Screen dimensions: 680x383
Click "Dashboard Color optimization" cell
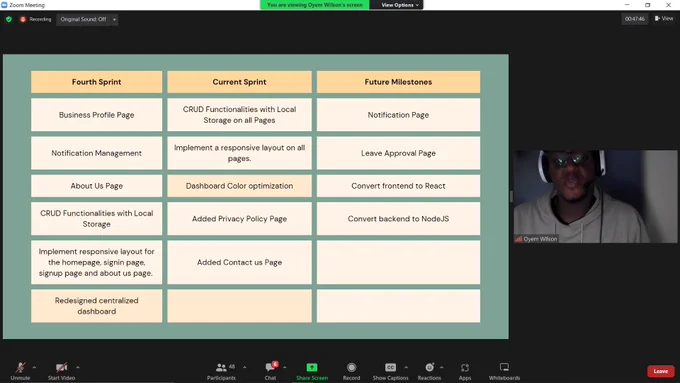239,186
